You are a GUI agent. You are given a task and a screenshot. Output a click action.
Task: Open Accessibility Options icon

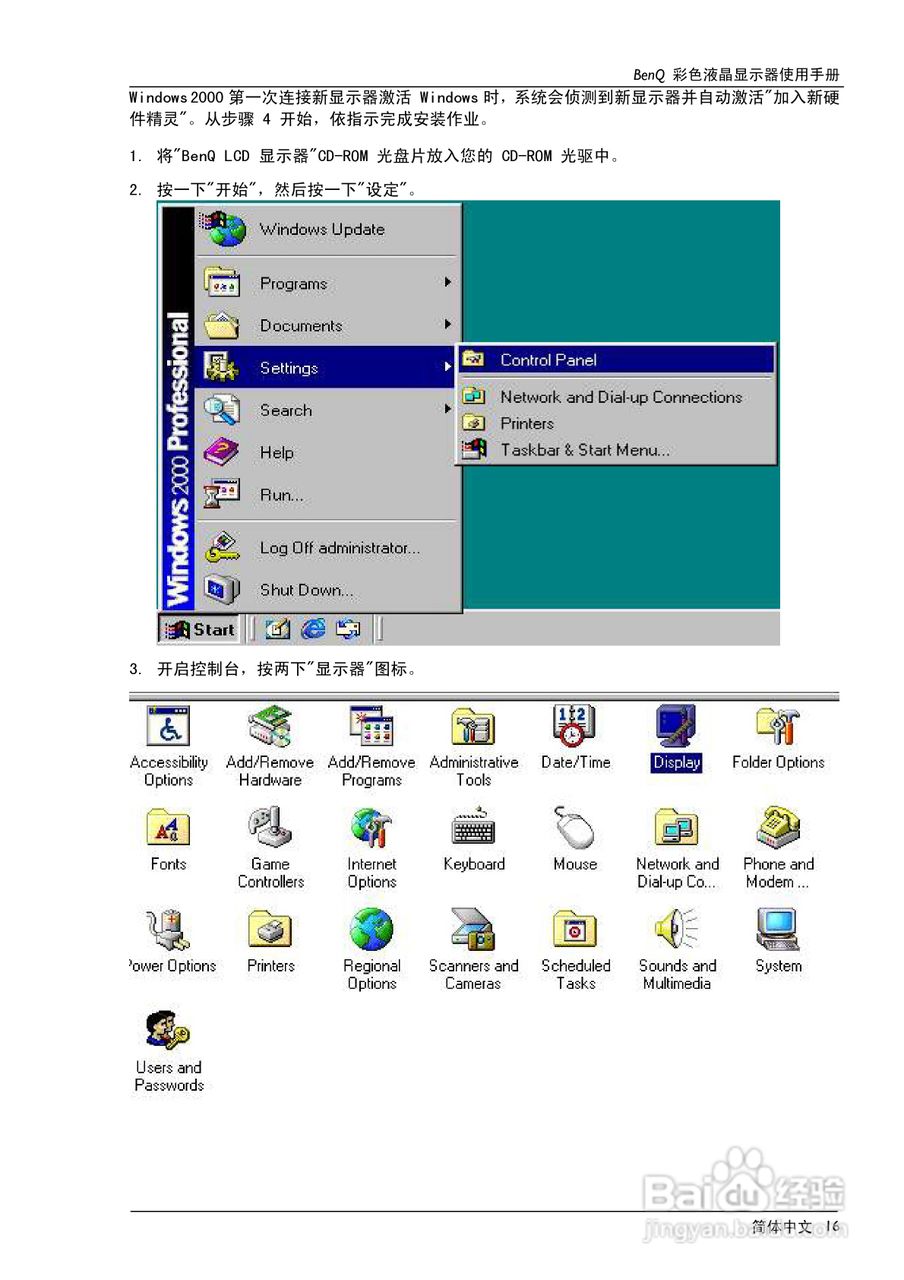tap(168, 727)
